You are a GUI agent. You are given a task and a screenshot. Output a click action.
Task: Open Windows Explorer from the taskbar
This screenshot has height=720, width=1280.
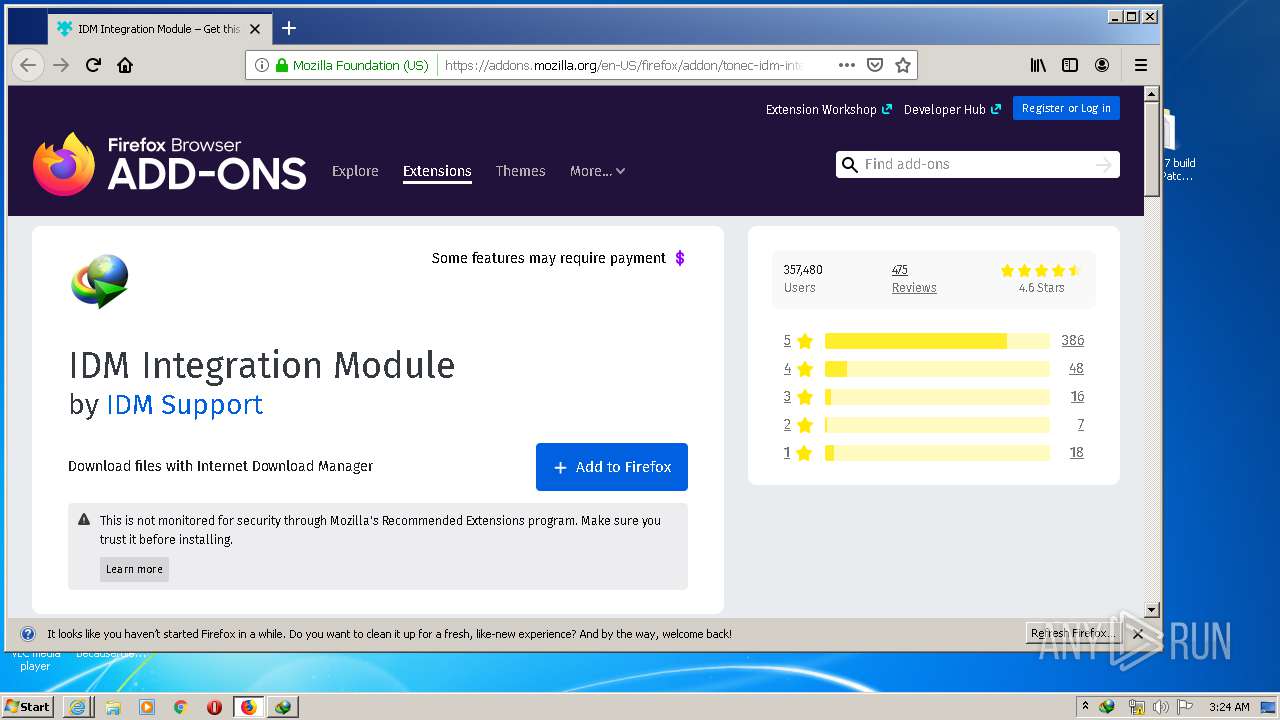[113, 707]
